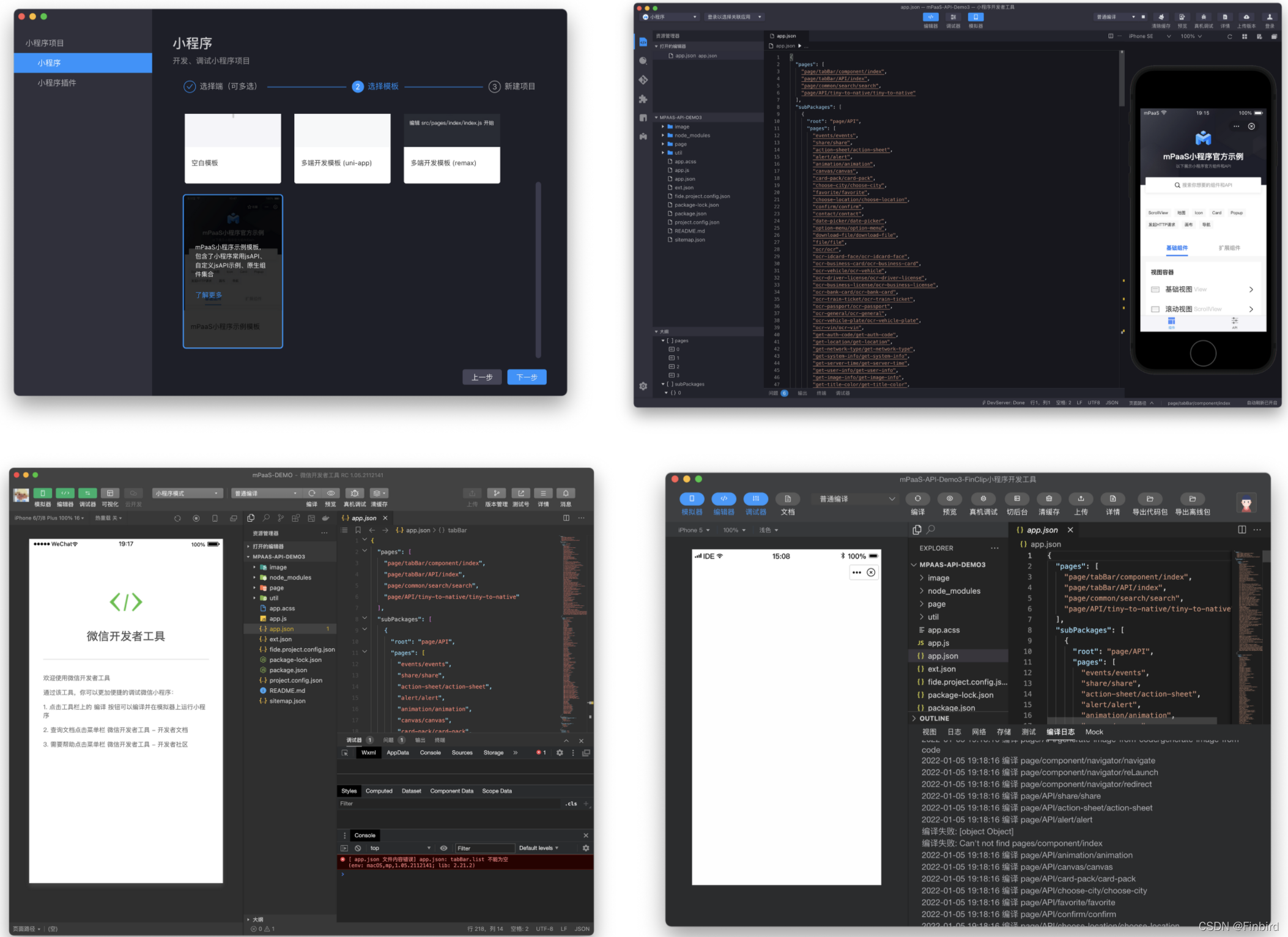Click 登录 user icon in mPaaS IDE
Image resolution: width=1288 pixels, height=937 pixels.
point(1270,17)
